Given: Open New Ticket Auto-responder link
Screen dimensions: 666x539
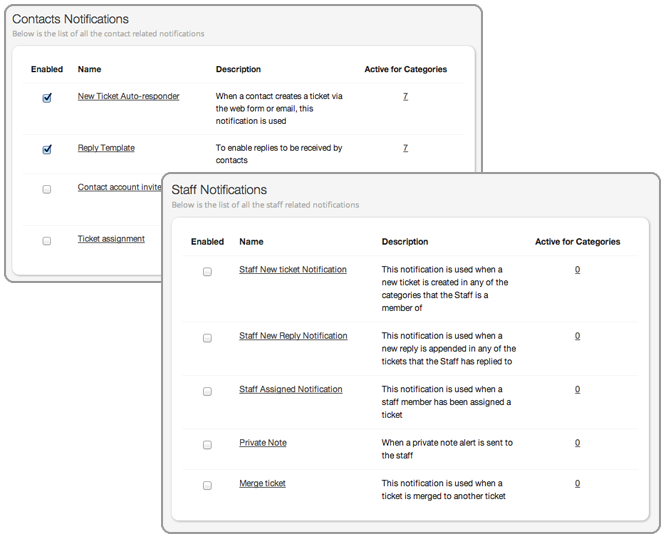Looking at the screenshot, I should click(x=129, y=96).
